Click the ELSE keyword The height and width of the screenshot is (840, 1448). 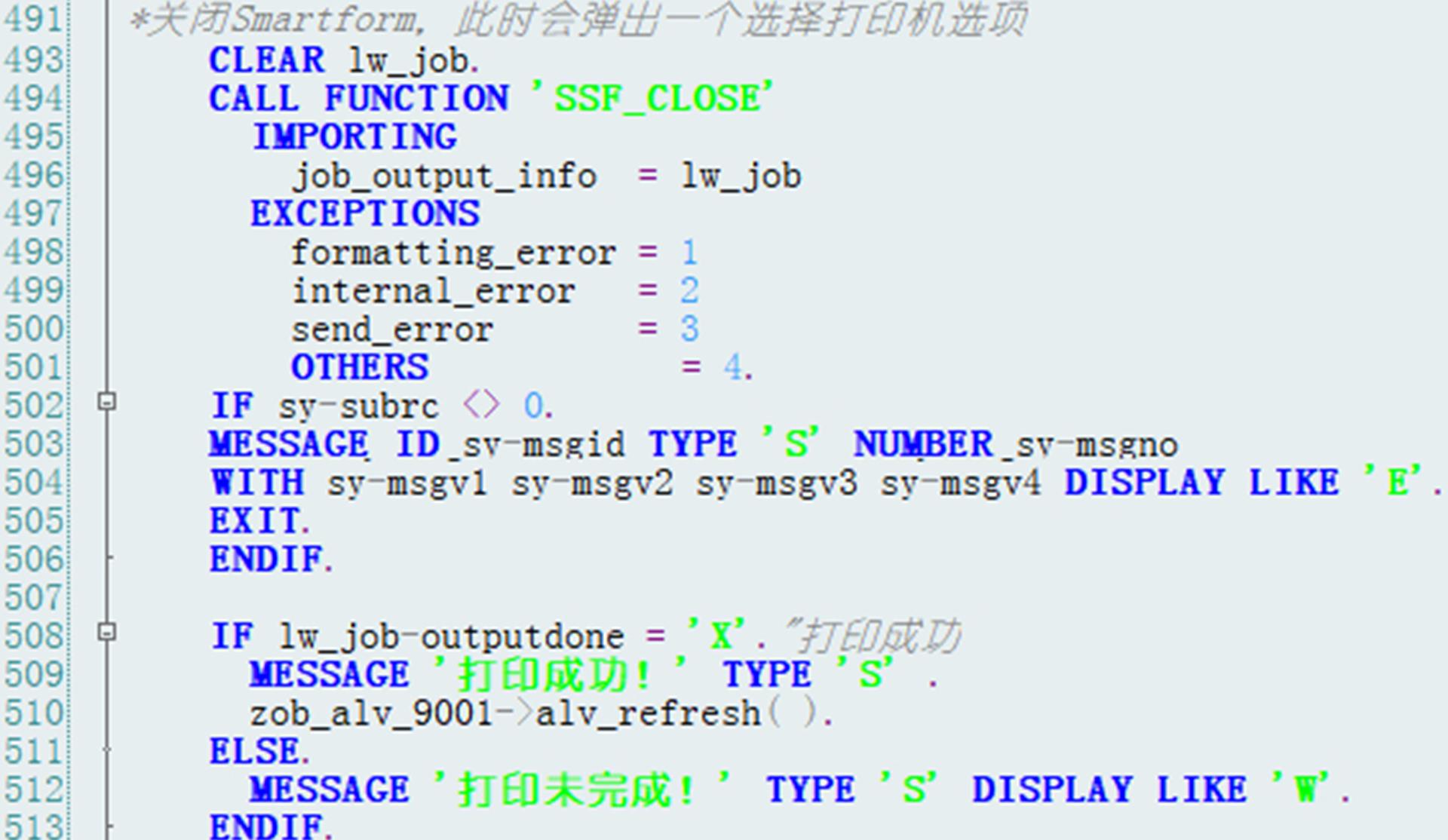pyautogui.click(x=260, y=752)
